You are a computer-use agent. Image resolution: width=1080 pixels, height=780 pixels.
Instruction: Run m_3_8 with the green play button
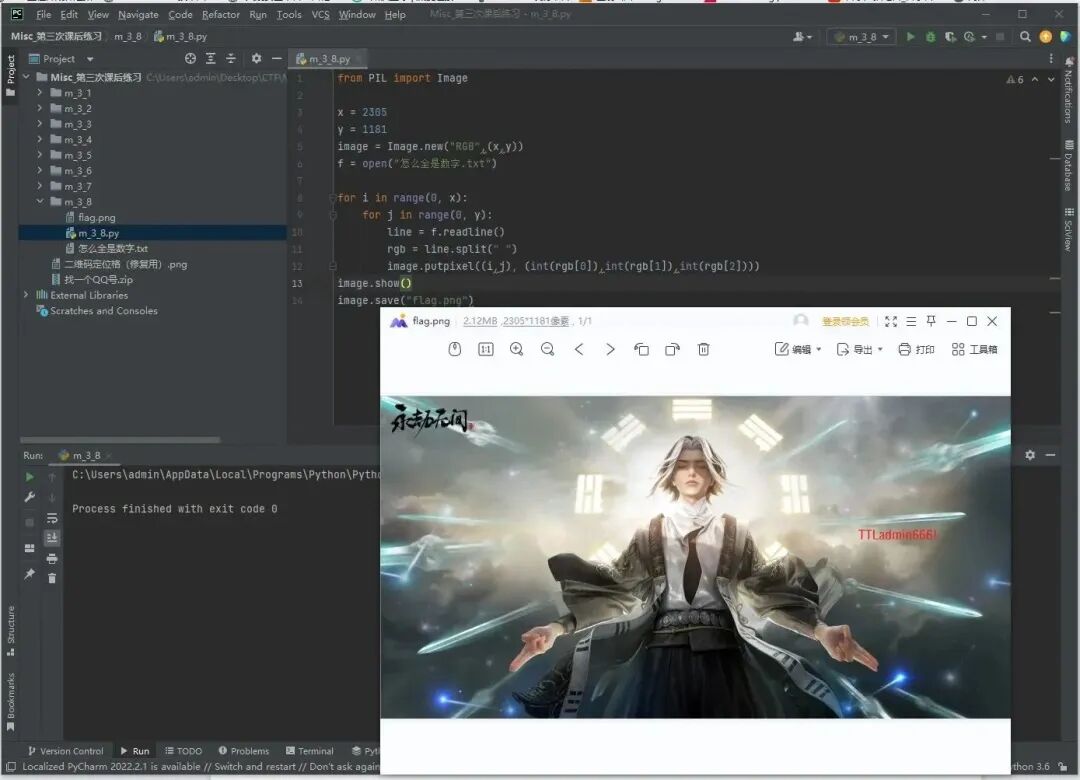tap(911, 37)
